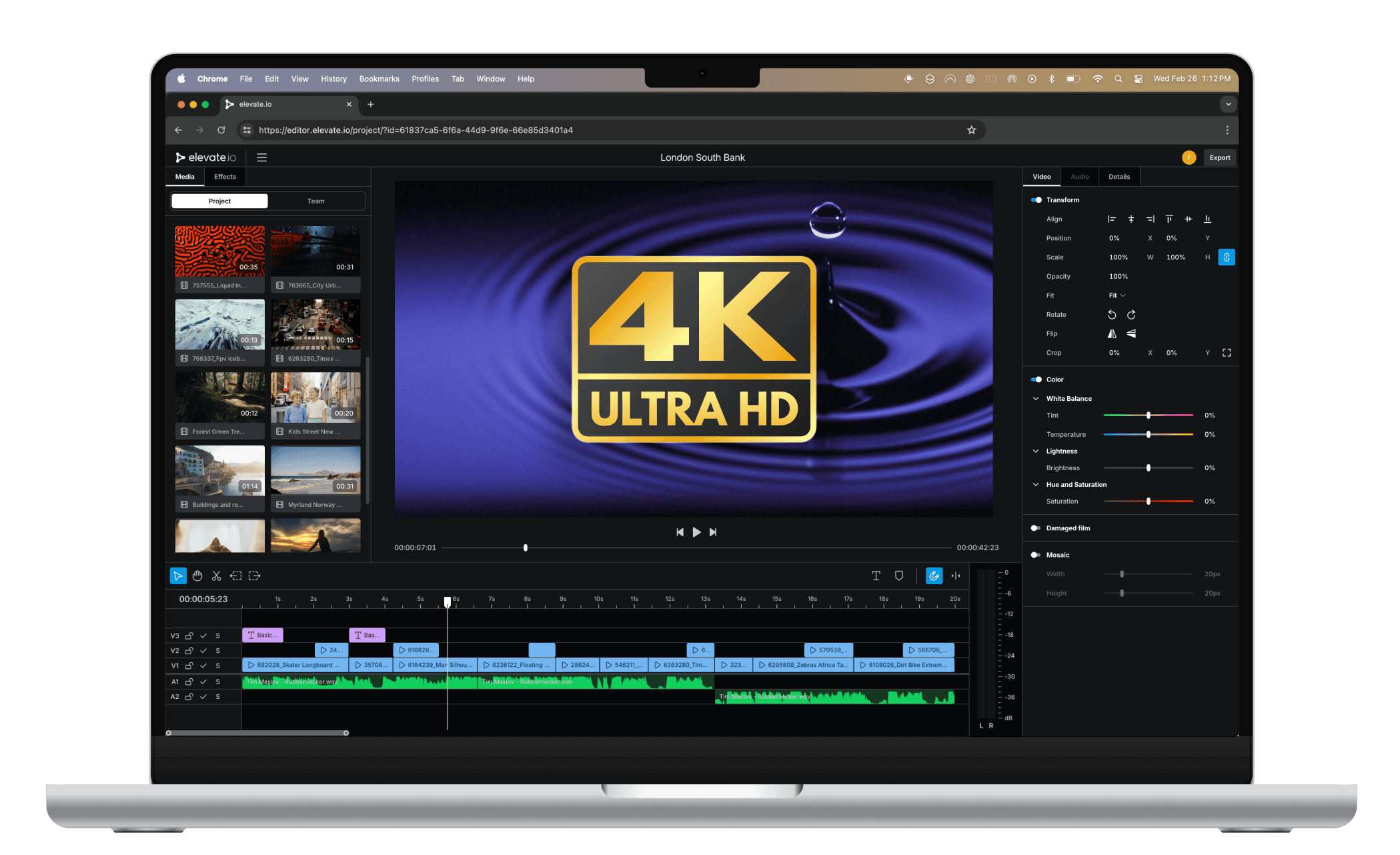Turn on the Mosaic toggle
1400x855 pixels.
[x=1036, y=555]
